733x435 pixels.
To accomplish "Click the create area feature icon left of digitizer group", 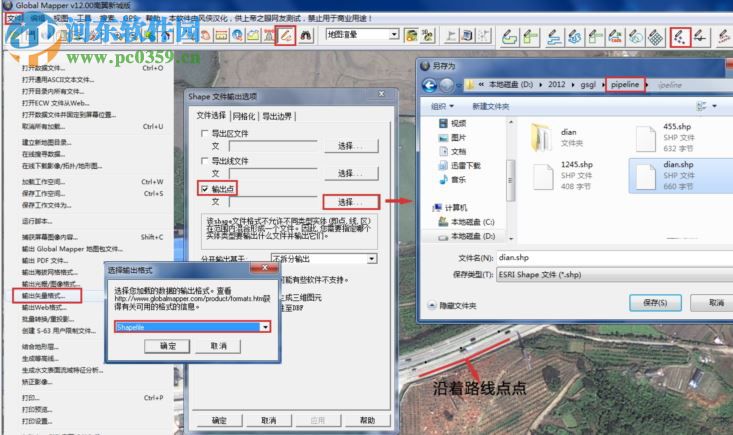I will point(509,37).
